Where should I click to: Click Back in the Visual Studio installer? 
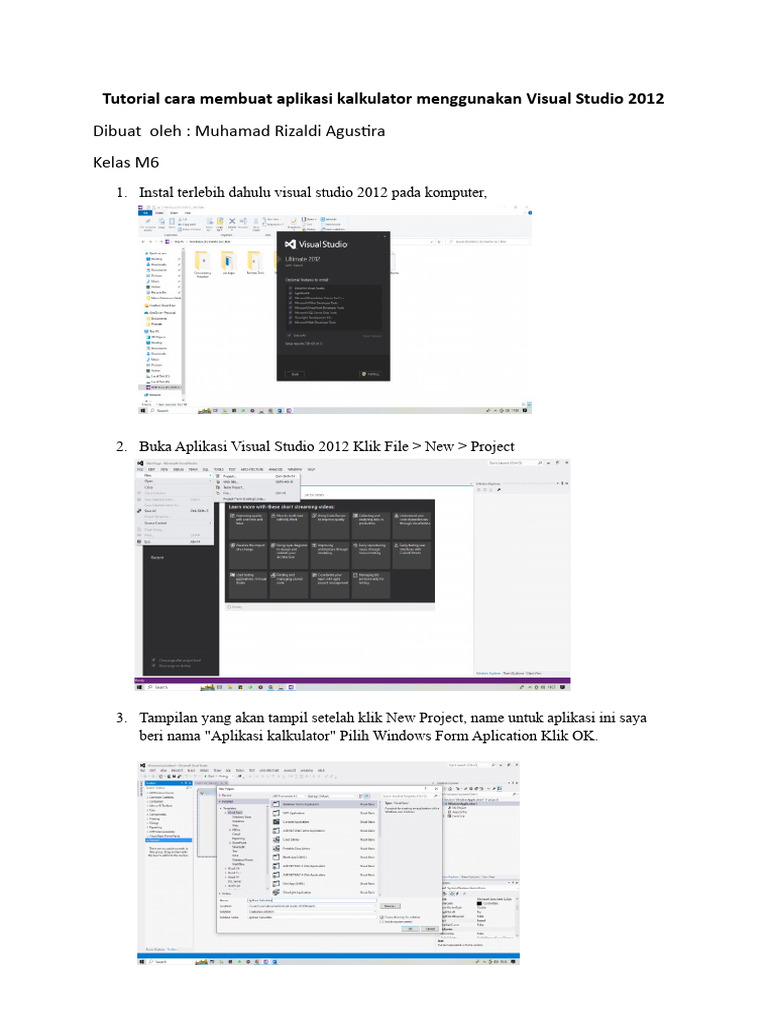pos(295,374)
